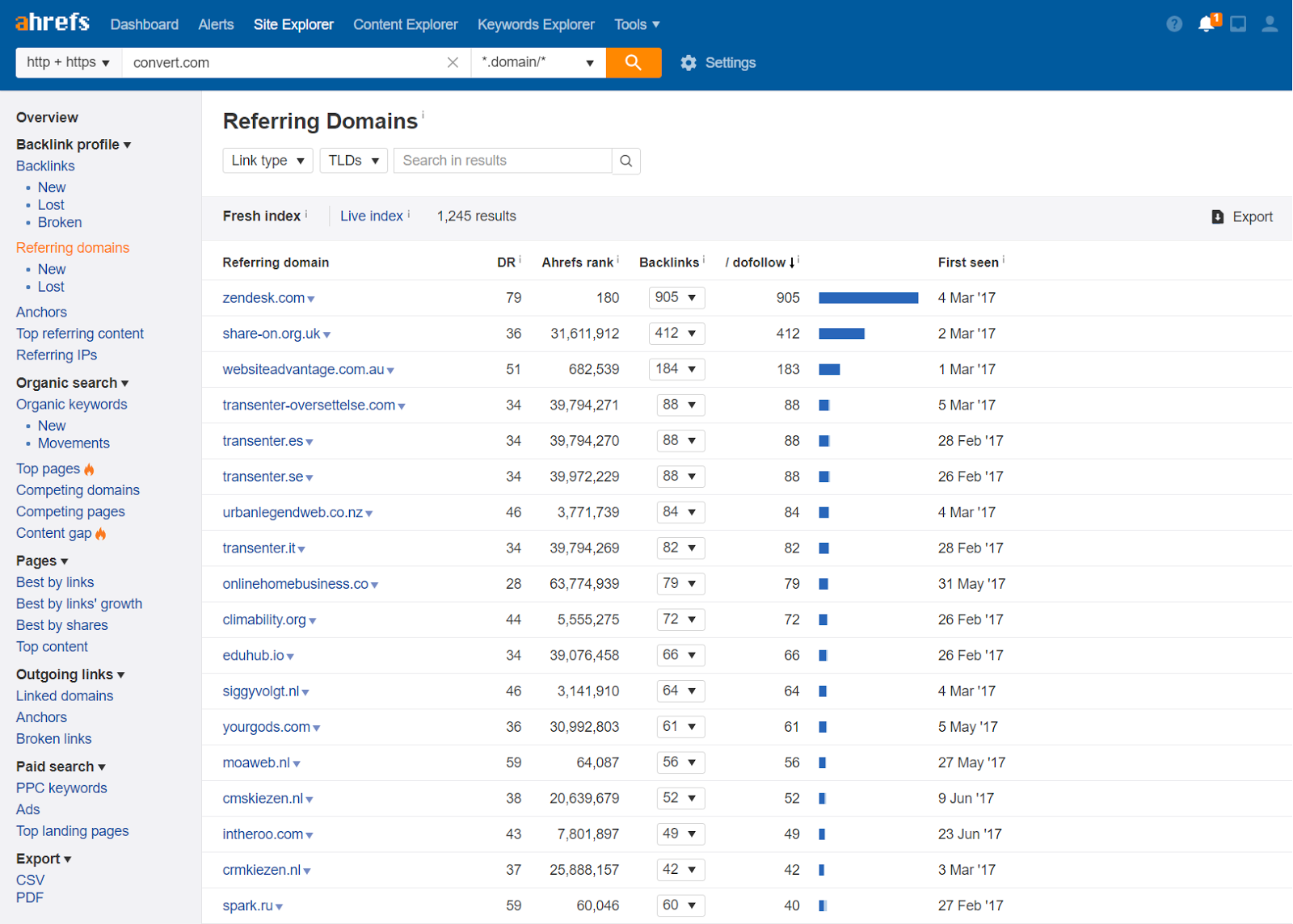Screen dimensions: 1293x924
Task: Open PPC keywords in sidebar
Action: [61, 788]
